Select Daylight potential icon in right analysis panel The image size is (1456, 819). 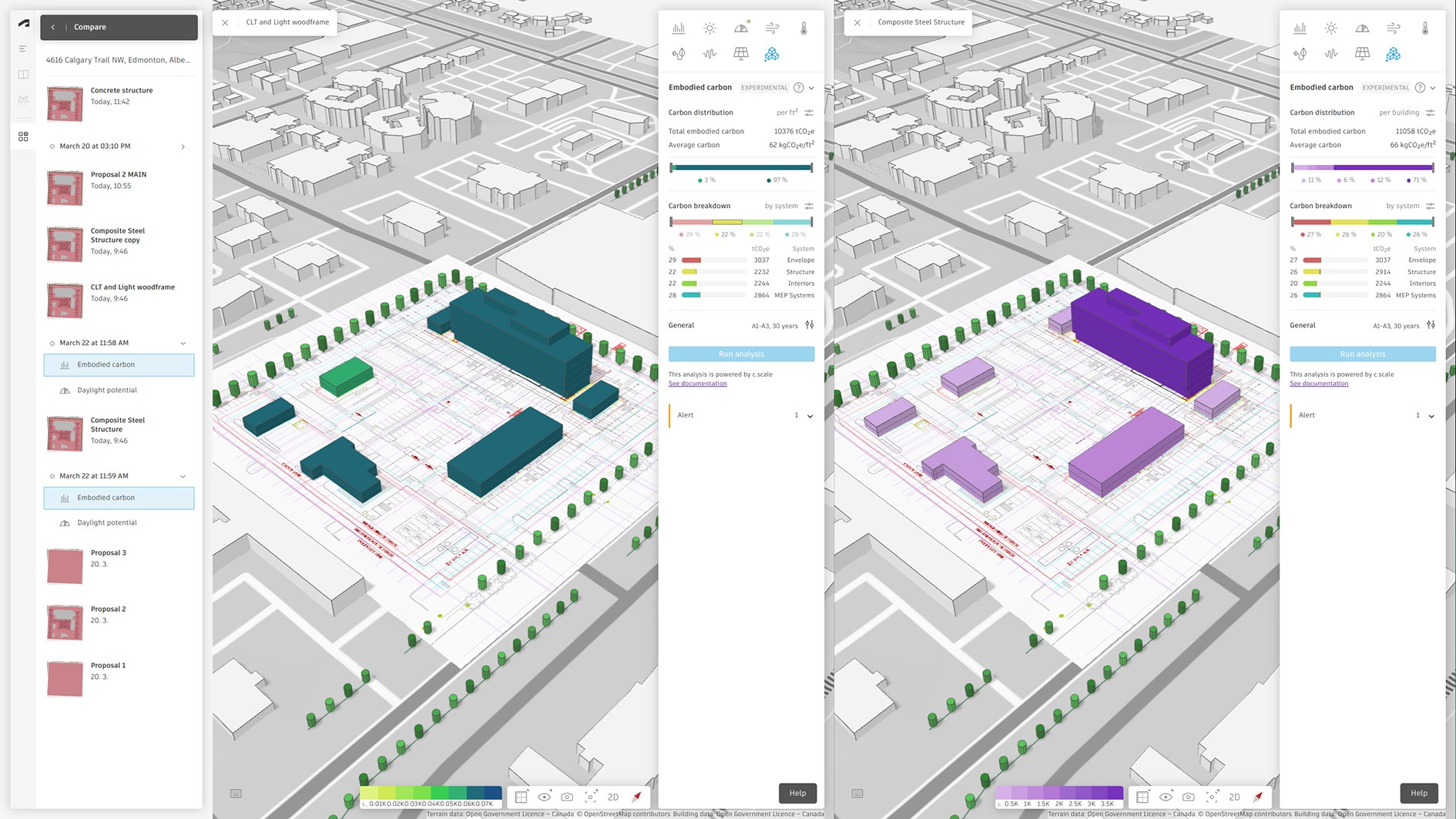pos(1362,29)
